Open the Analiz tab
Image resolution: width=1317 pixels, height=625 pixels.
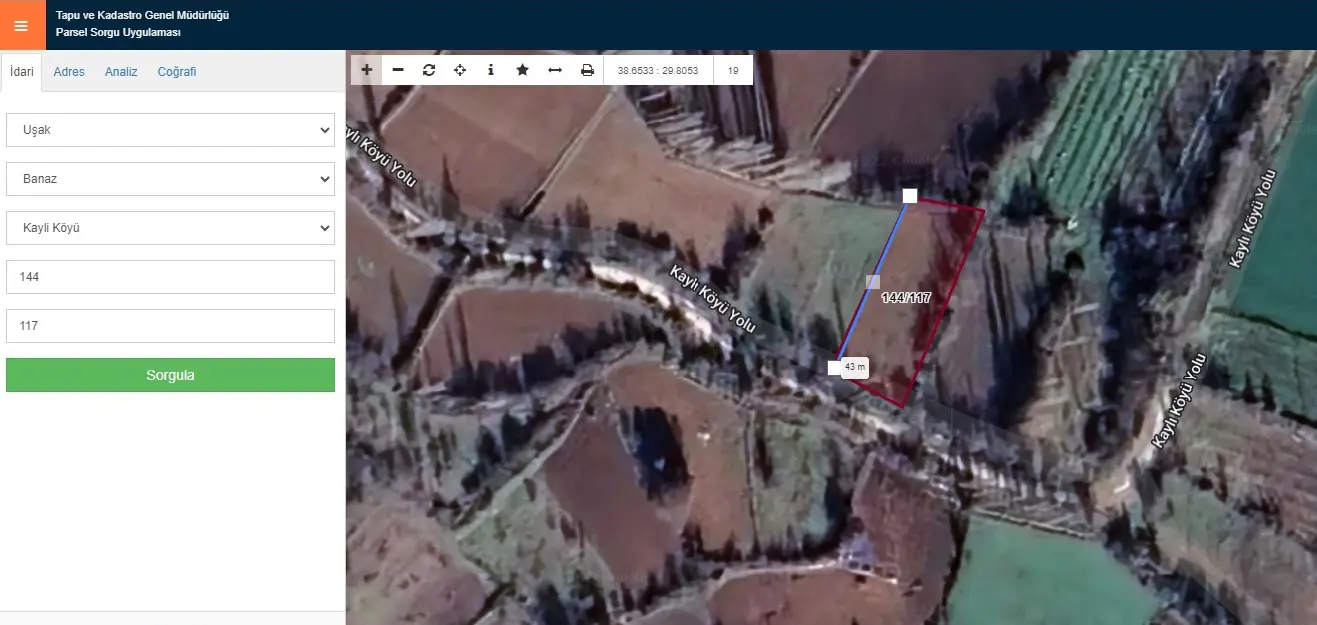pos(121,72)
